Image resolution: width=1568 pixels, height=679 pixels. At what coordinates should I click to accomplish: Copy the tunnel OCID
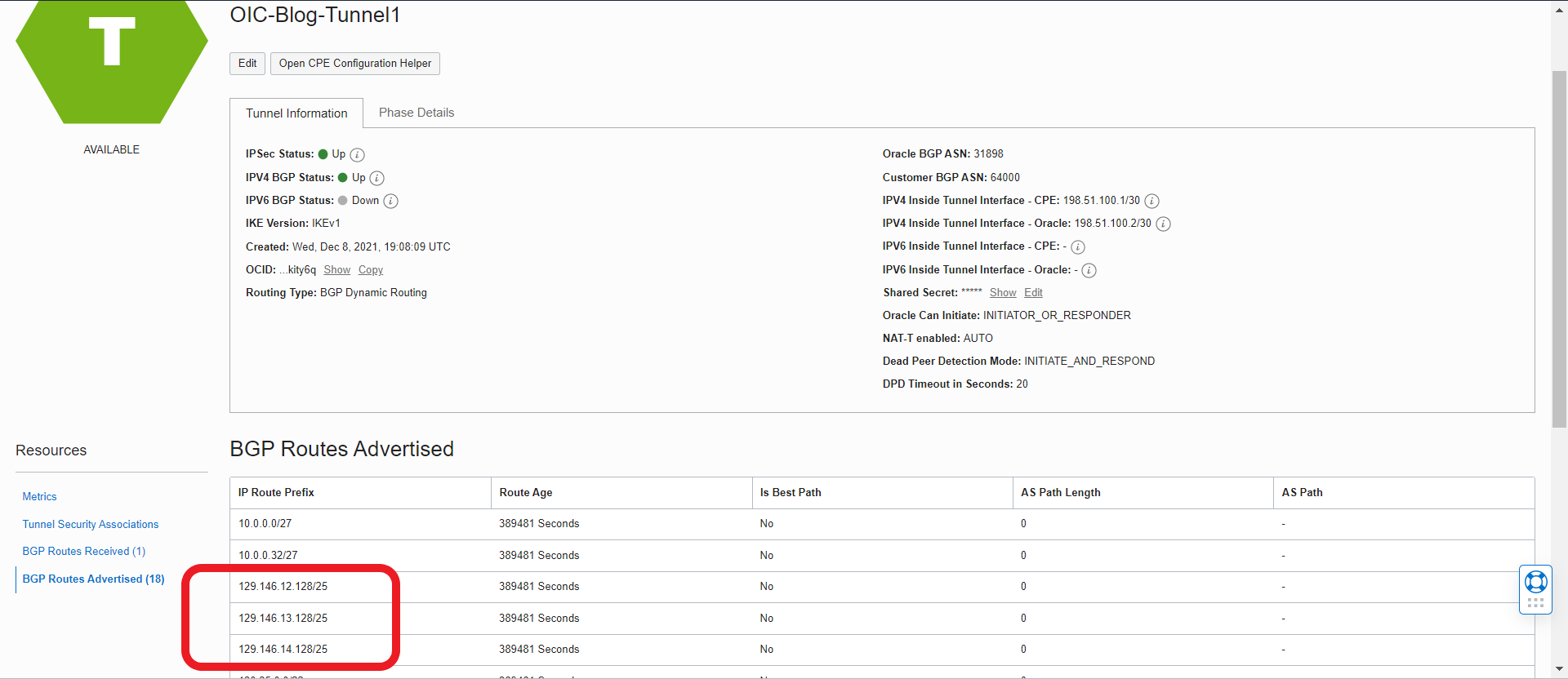[x=370, y=270]
